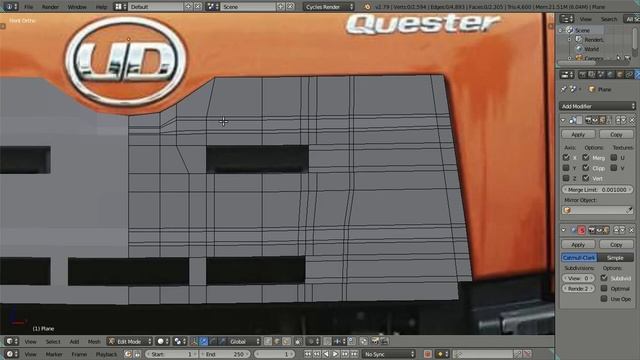Move Mirror modifier up in stack
Viewport: 640px width, 360px height.
(618, 120)
